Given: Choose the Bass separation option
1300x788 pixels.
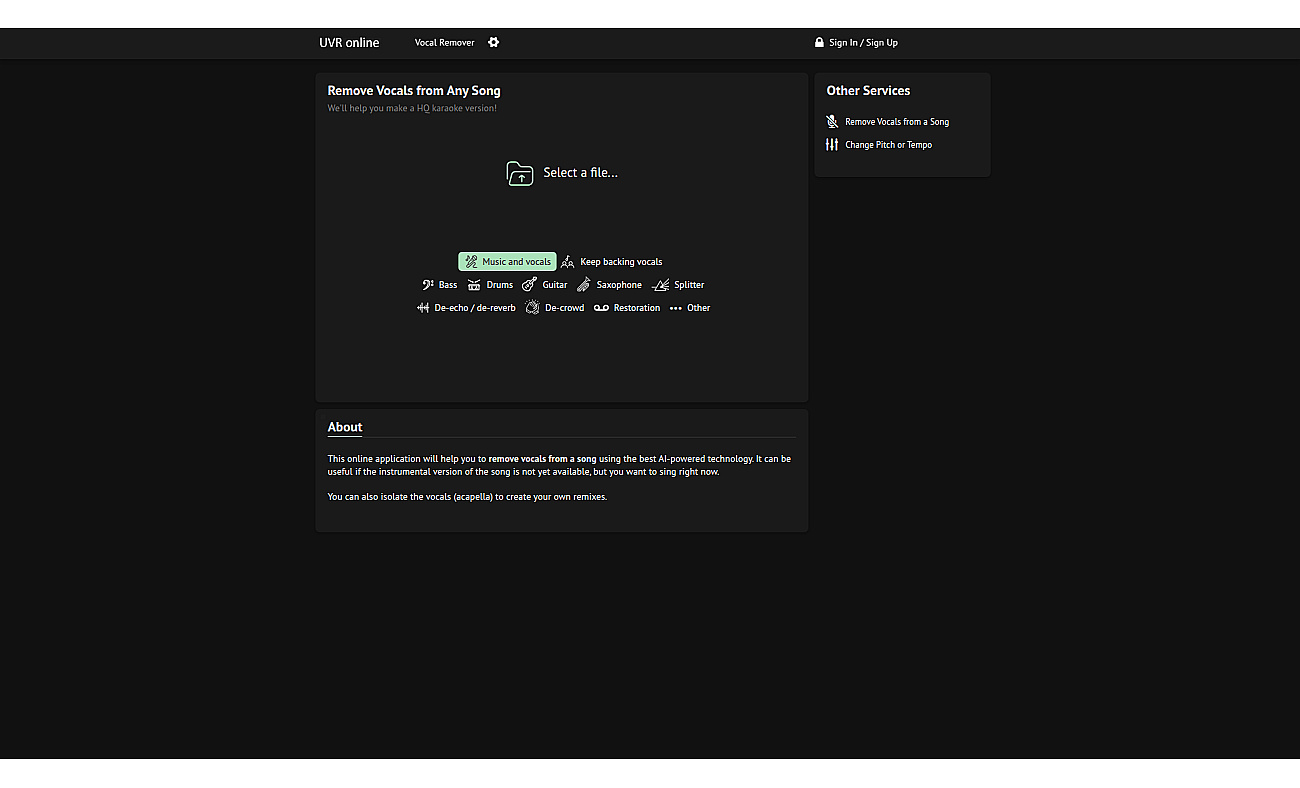Looking at the screenshot, I should point(439,285).
